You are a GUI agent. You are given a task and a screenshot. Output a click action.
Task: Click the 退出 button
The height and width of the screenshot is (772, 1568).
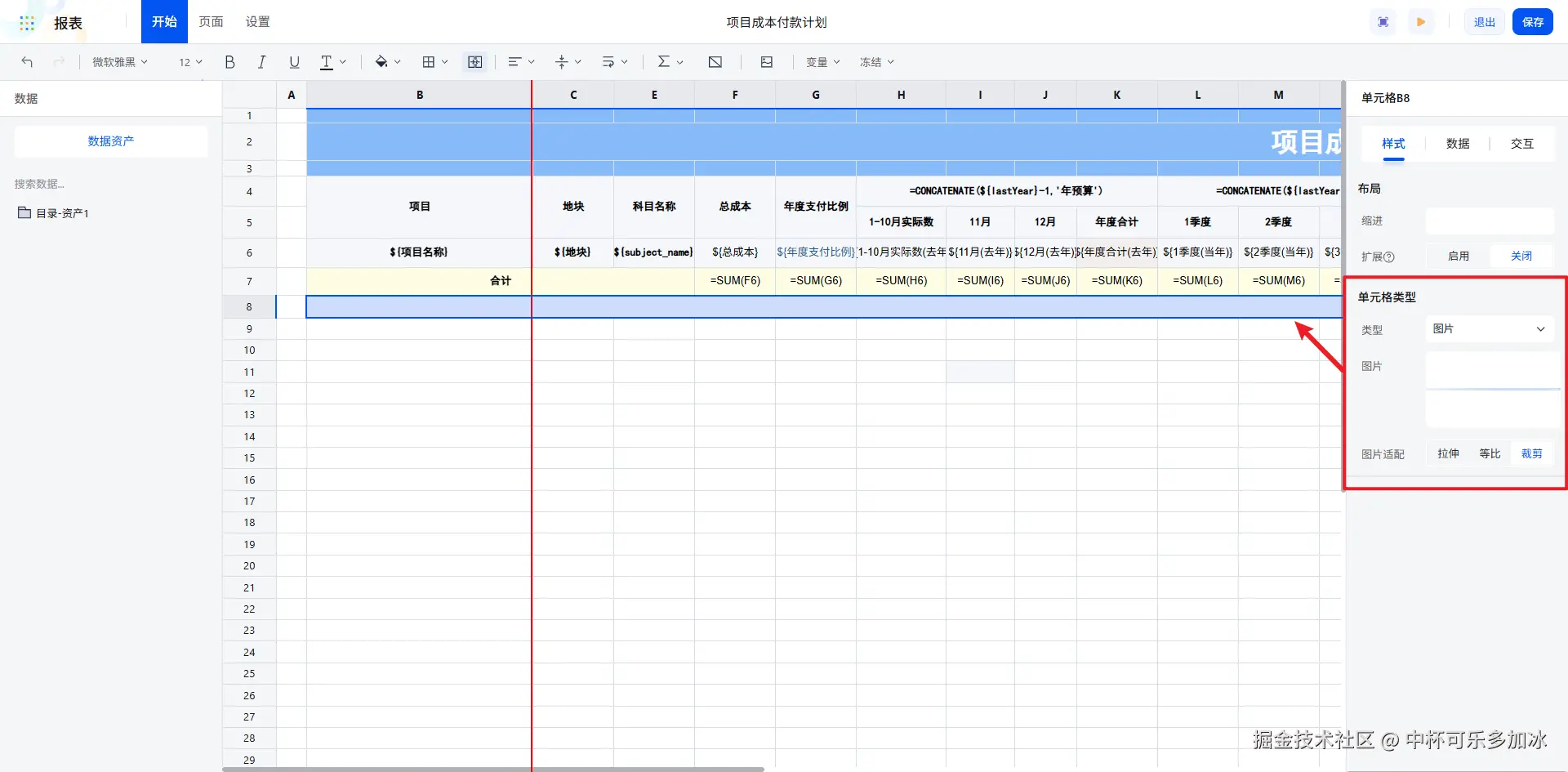1484,22
